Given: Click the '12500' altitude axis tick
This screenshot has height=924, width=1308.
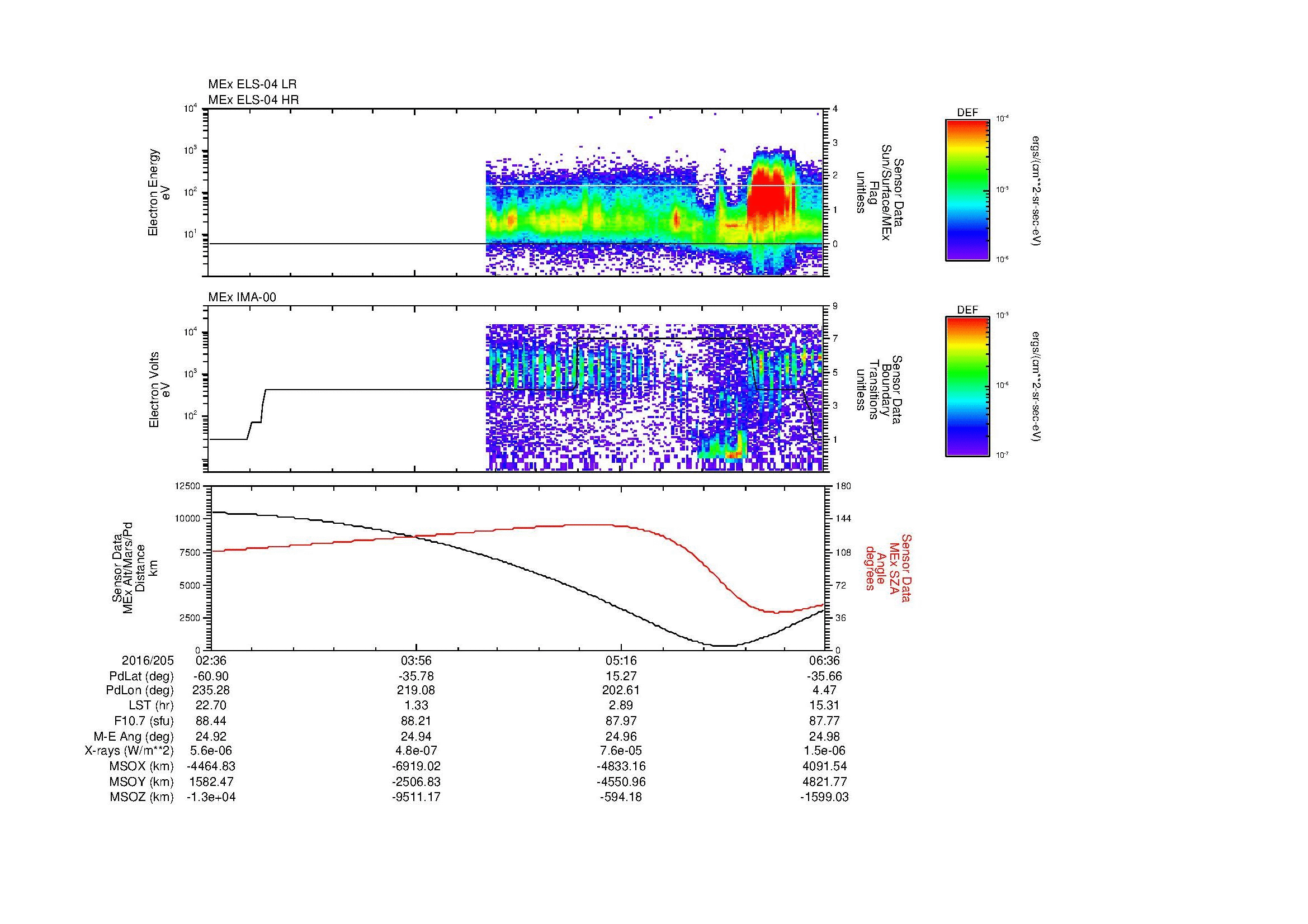Looking at the screenshot, I should coord(188,486).
